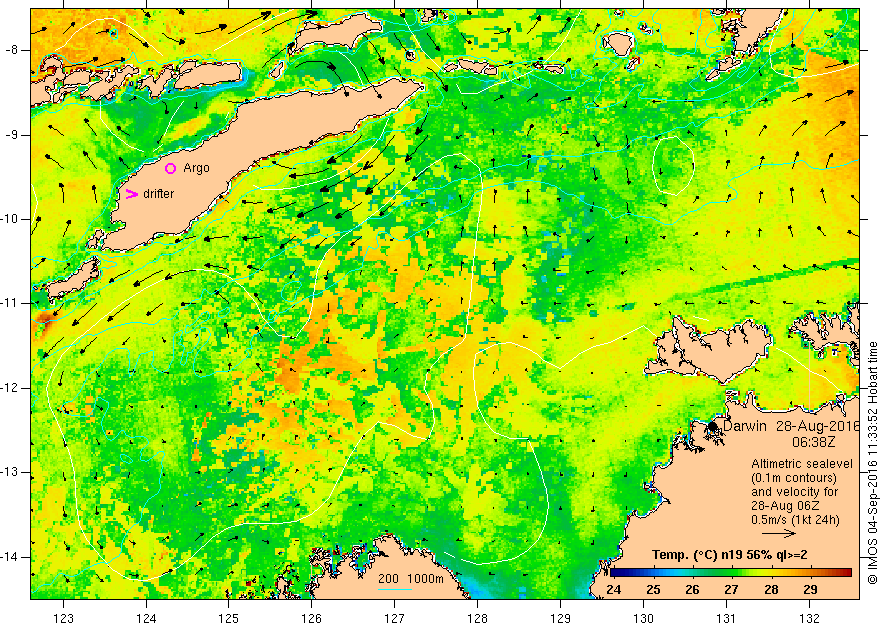Click the black Darwin location dot
This screenshot has width=880, height=630.
tap(713, 426)
